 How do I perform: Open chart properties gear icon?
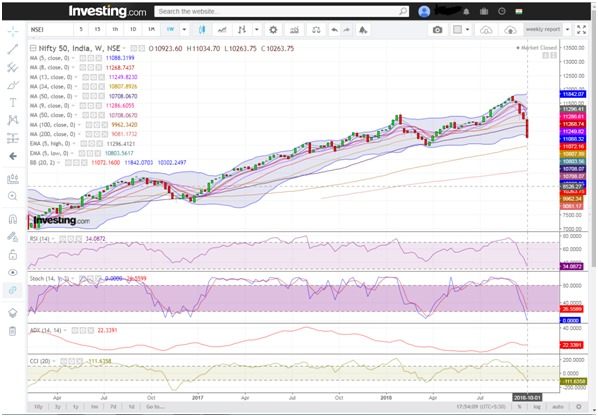coord(273,29)
